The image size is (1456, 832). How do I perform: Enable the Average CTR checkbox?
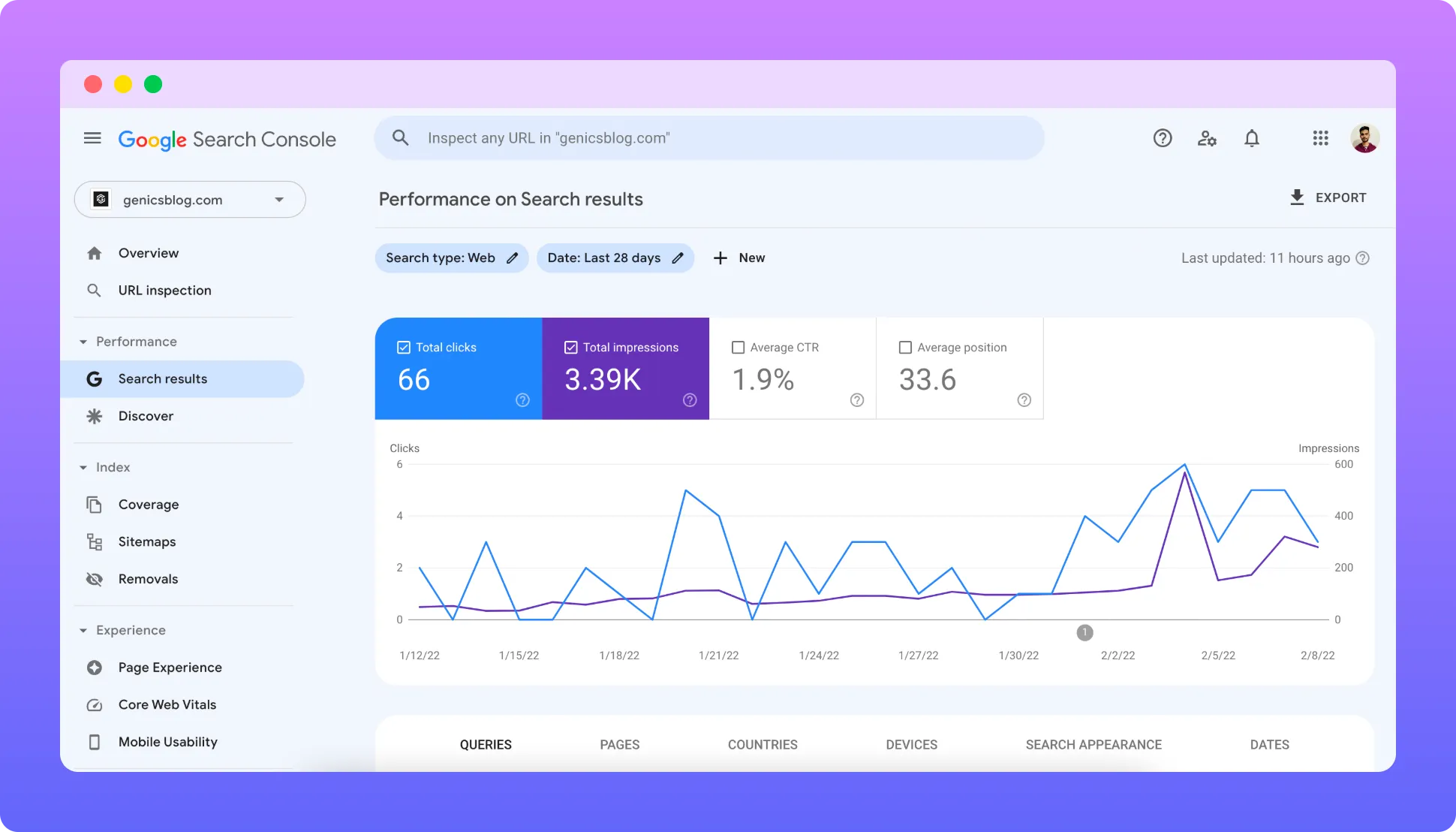tap(739, 348)
